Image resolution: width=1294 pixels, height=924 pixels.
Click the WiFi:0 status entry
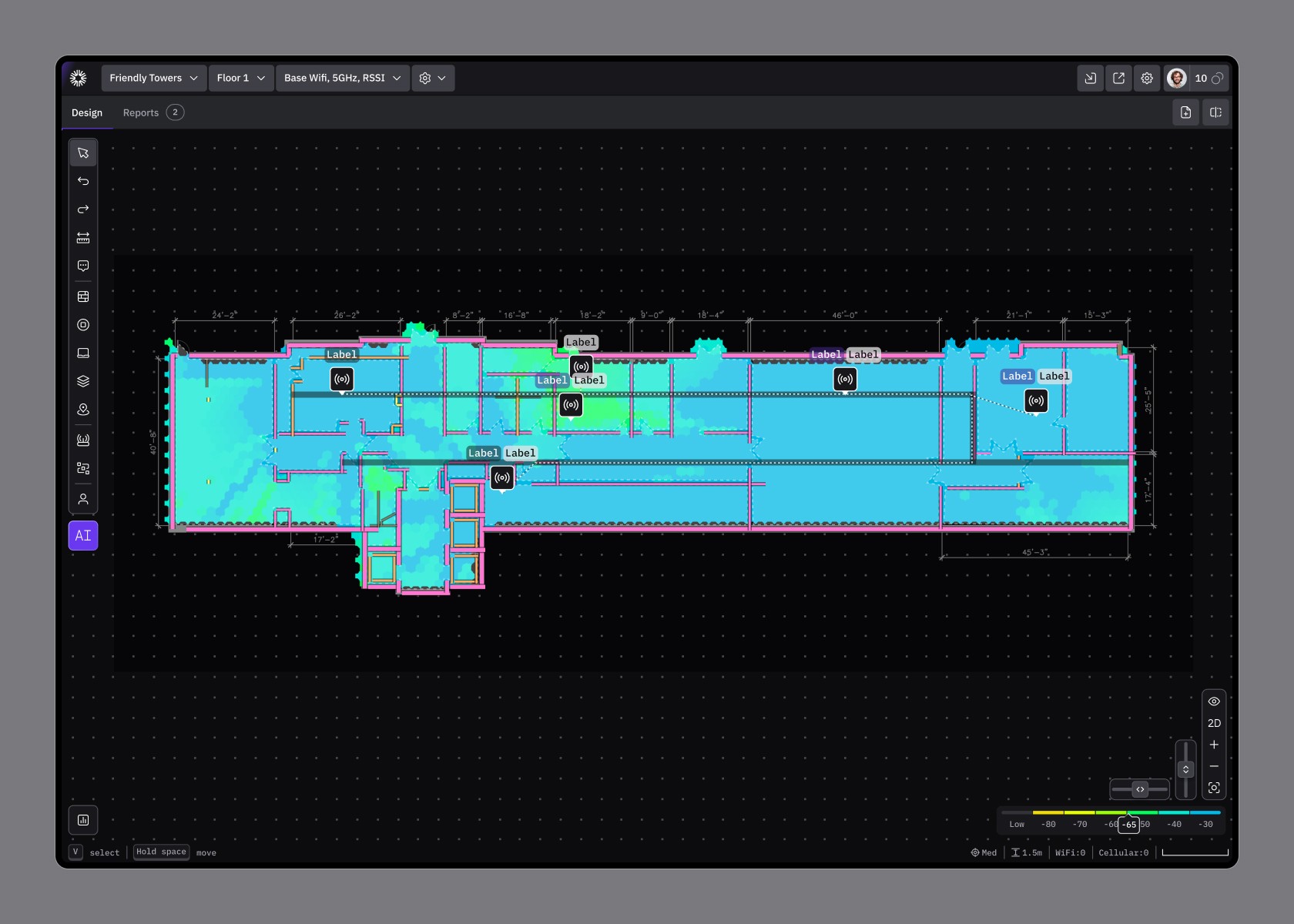(x=1070, y=852)
